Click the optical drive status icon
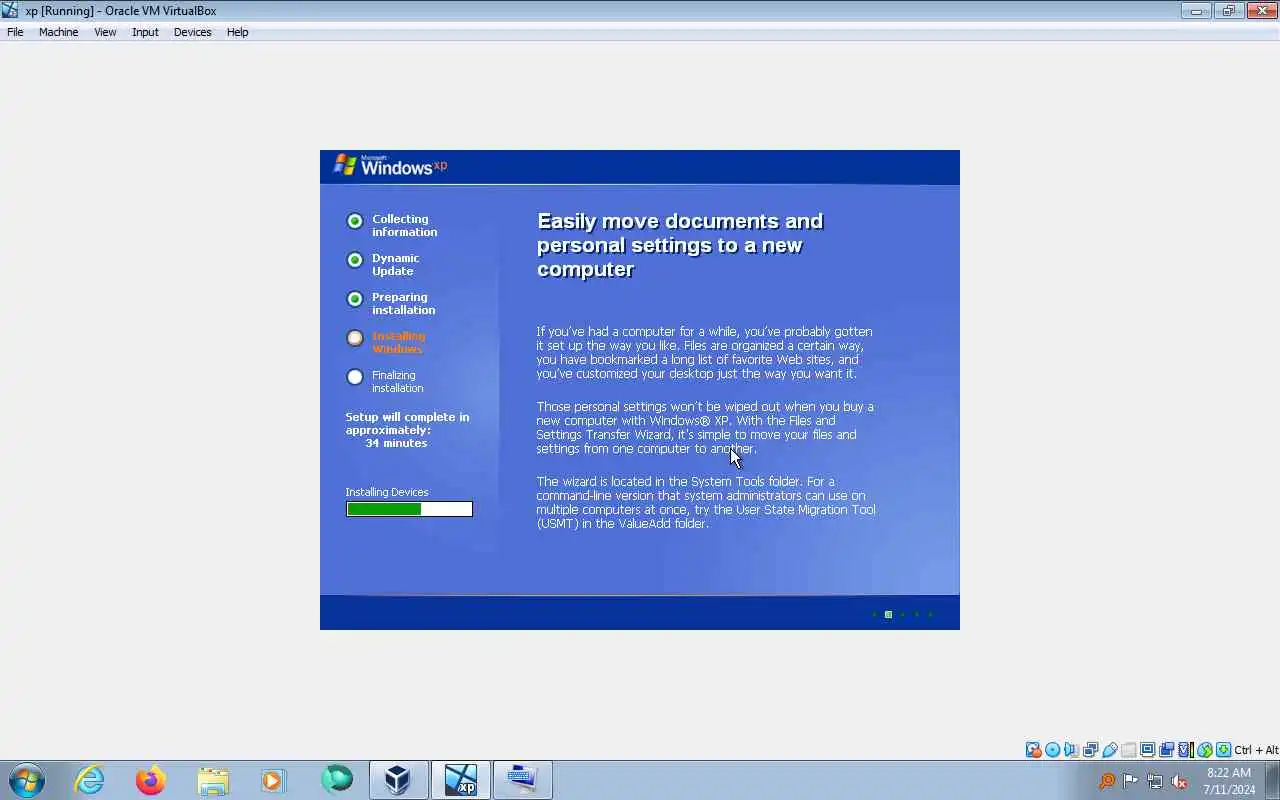 click(1052, 750)
